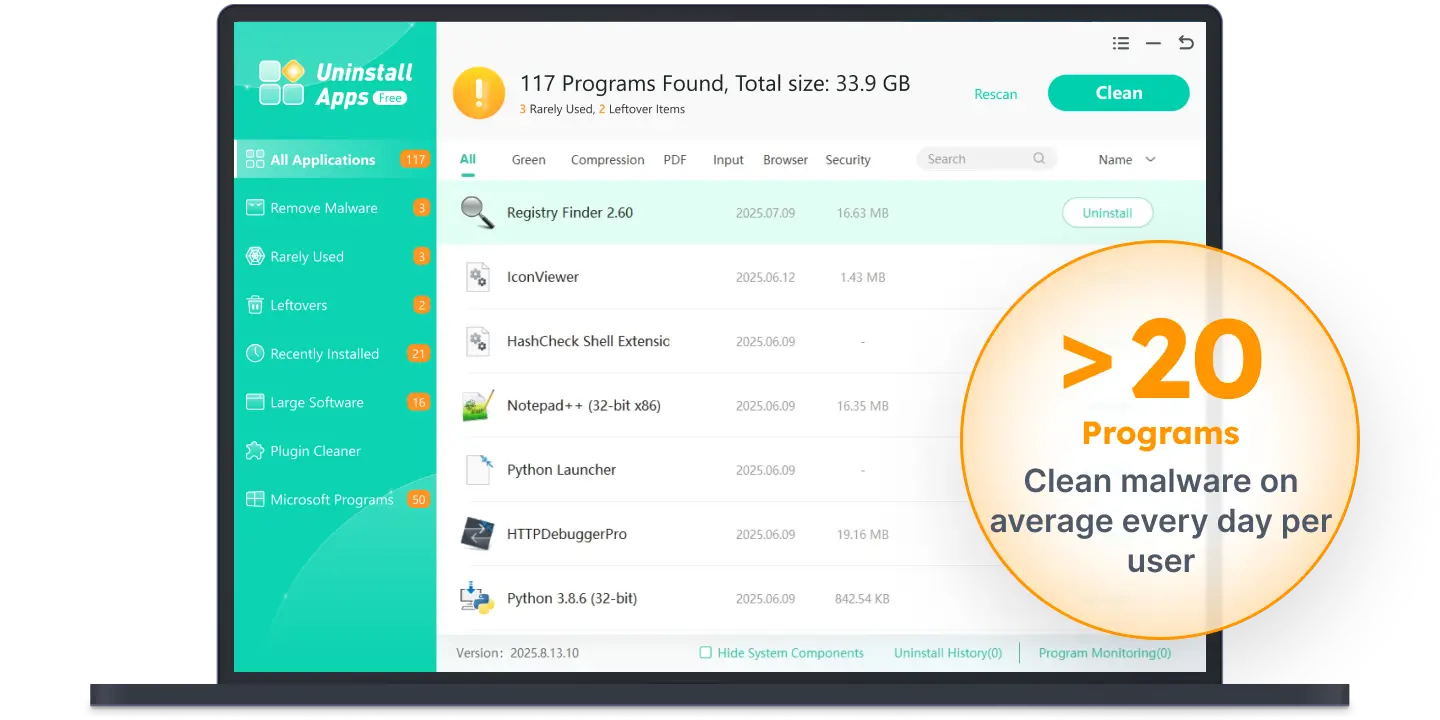Select Recently Installed in sidebar
1440x720 pixels.
coord(335,353)
